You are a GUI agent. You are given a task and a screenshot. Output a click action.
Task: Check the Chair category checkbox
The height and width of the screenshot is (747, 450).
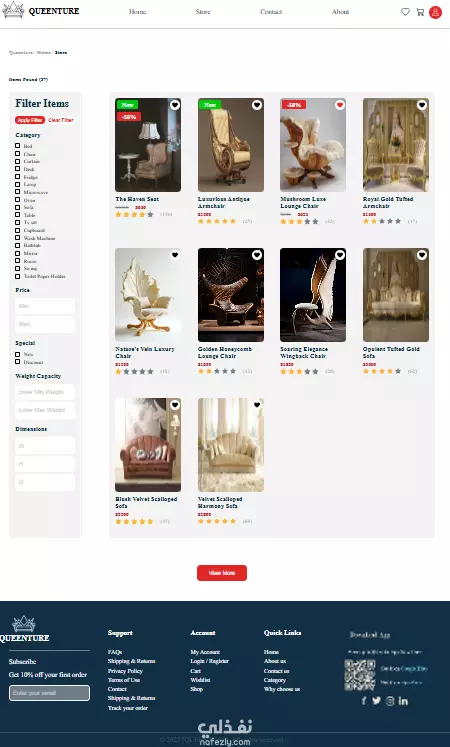(18, 153)
